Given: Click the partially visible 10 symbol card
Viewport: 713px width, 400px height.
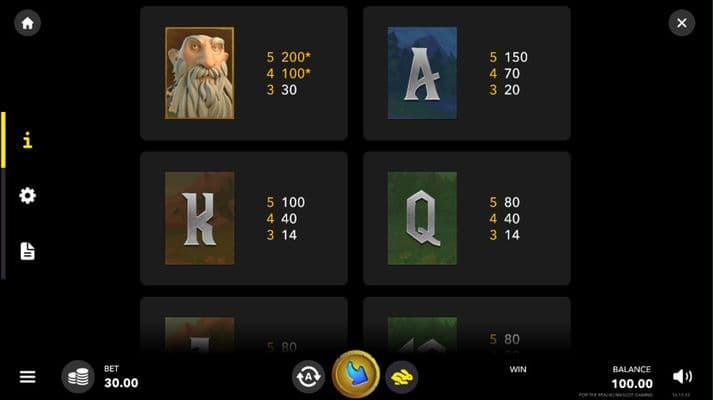Looking at the screenshot, I should coord(422,335).
